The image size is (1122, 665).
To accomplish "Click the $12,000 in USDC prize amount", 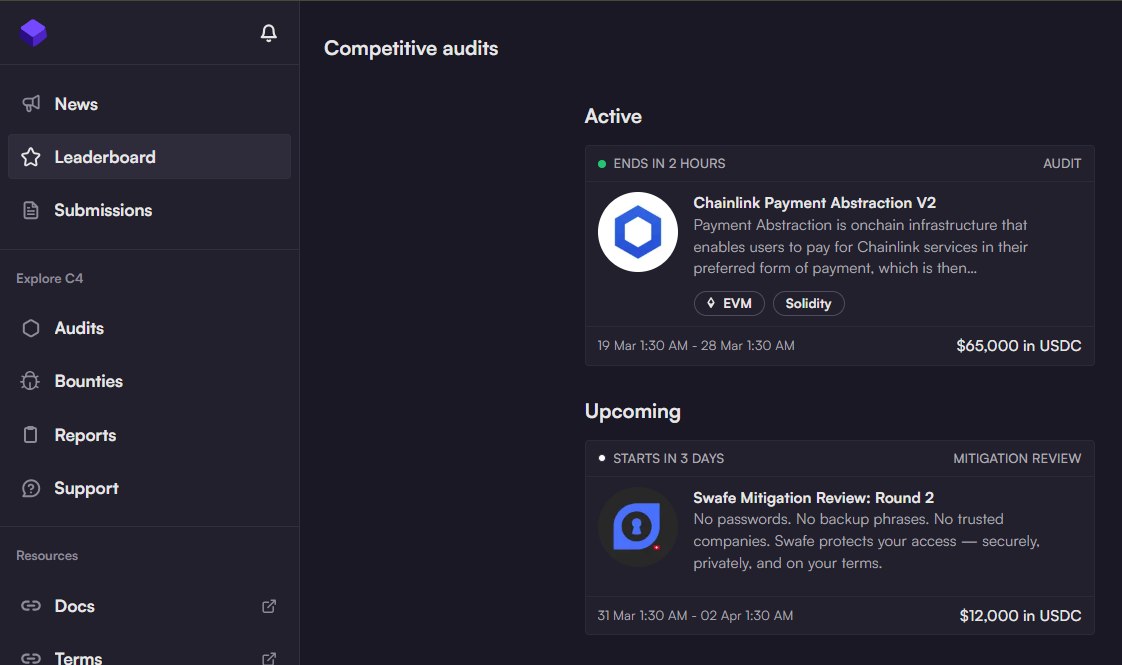I will coord(1020,616).
